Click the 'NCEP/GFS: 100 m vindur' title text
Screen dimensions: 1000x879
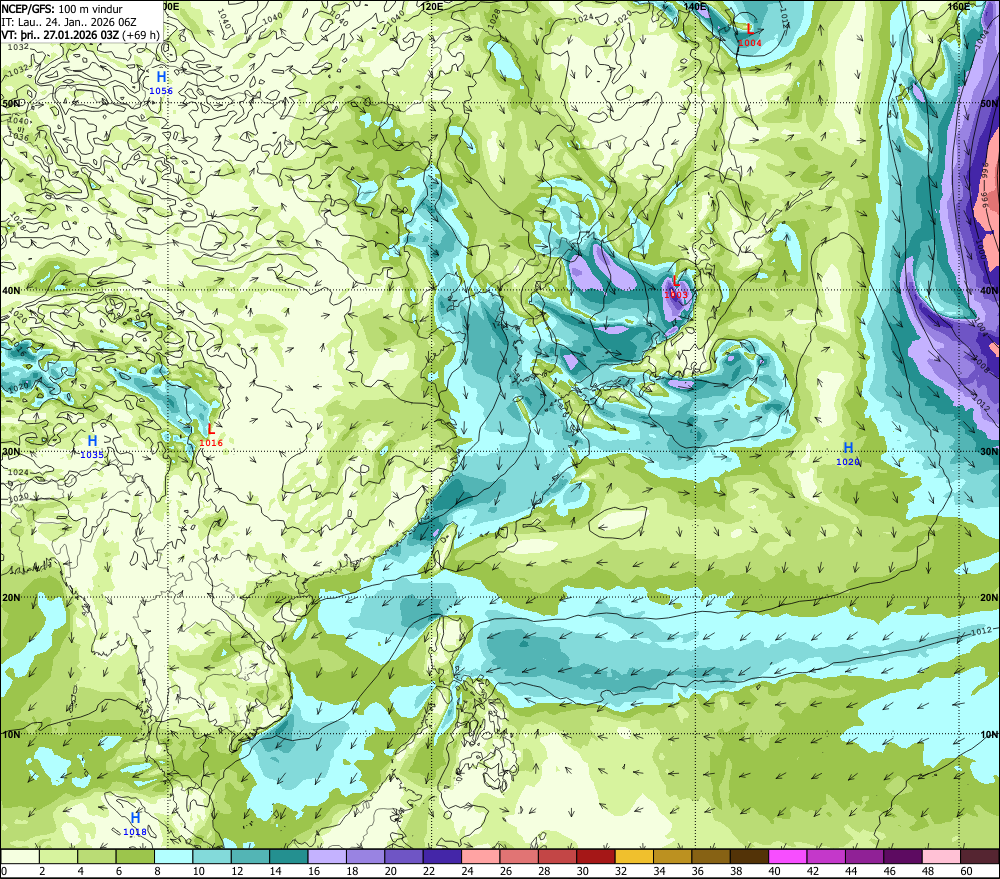click(x=62, y=9)
